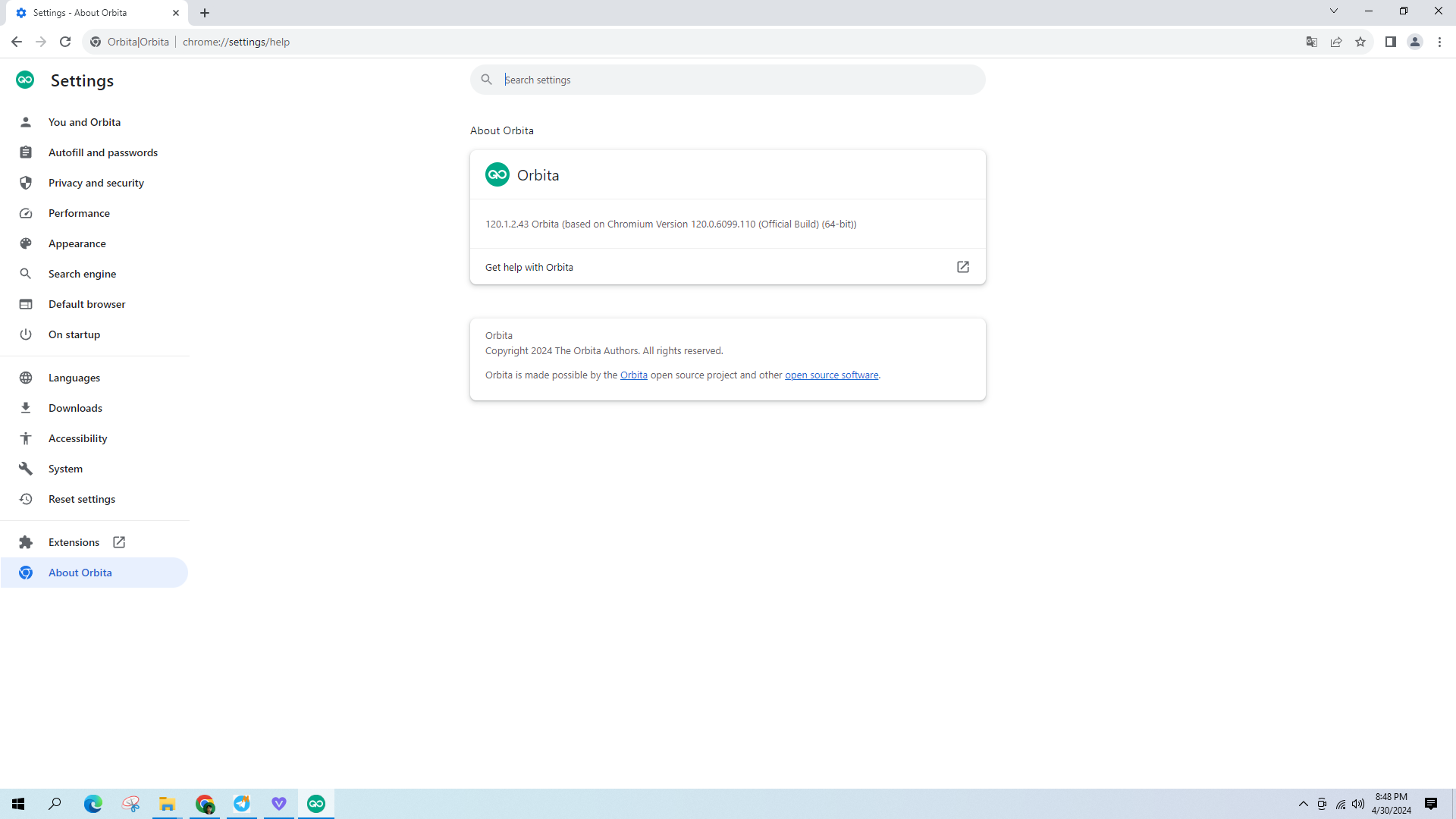The height and width of the screenshot is (819, 1456).
Task: Open Privacy and security settings
Action: 96,183
